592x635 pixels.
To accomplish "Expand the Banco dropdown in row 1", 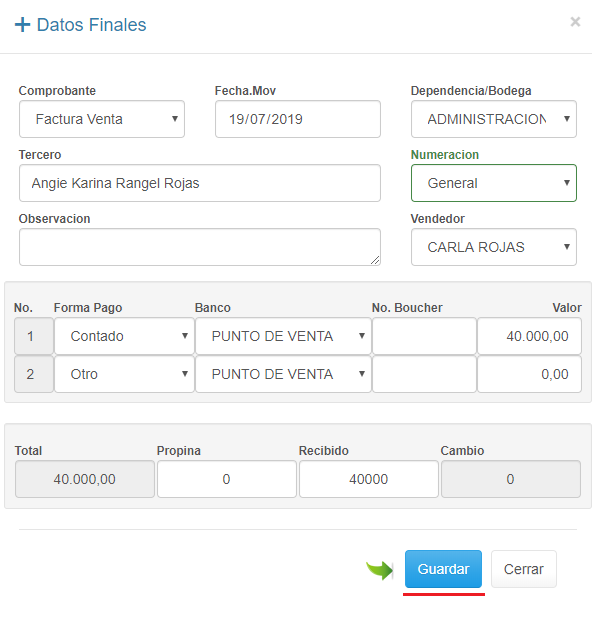I will 283,336.
